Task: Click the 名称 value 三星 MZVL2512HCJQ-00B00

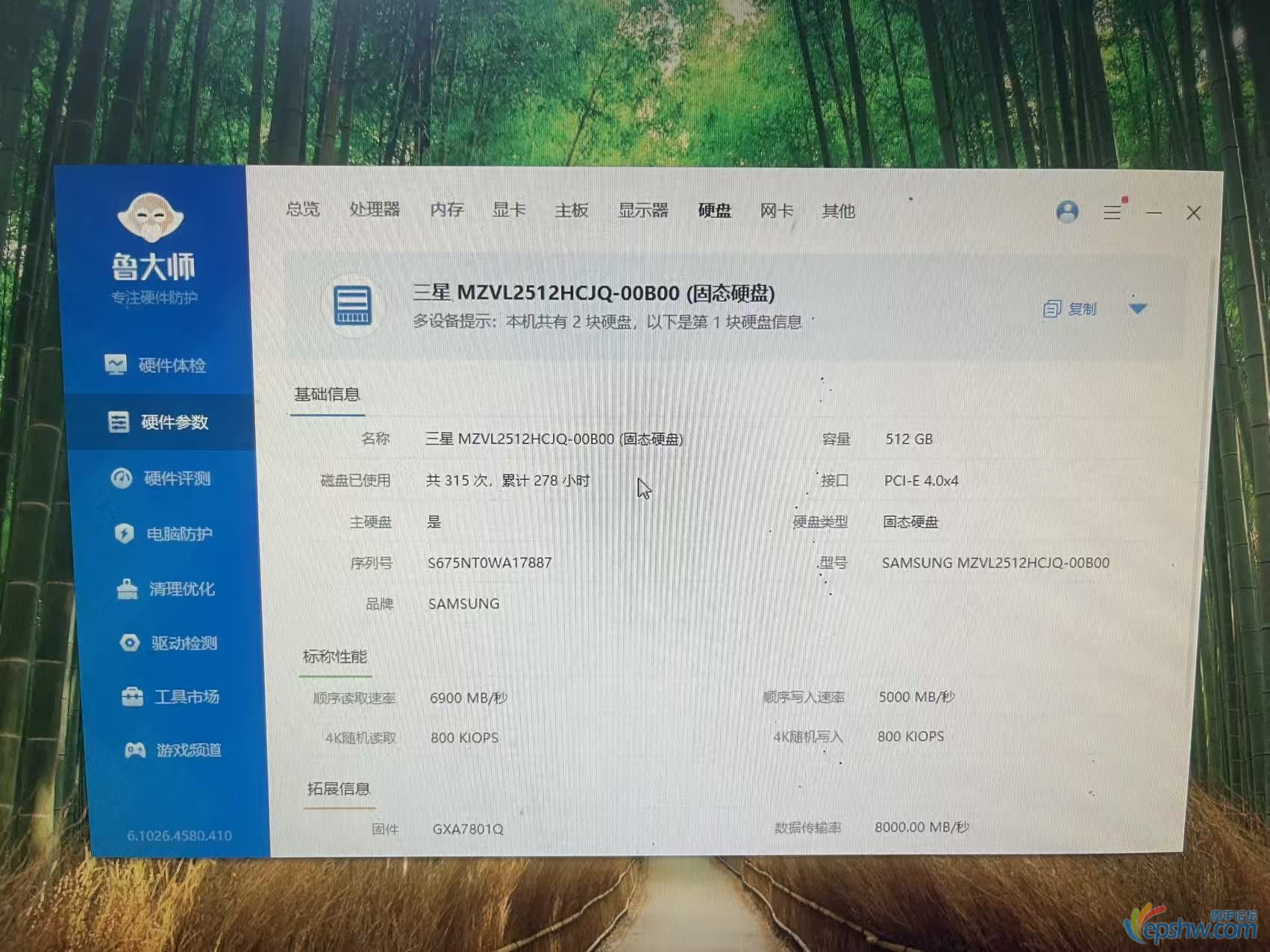Action: click(x=554, y=439)
